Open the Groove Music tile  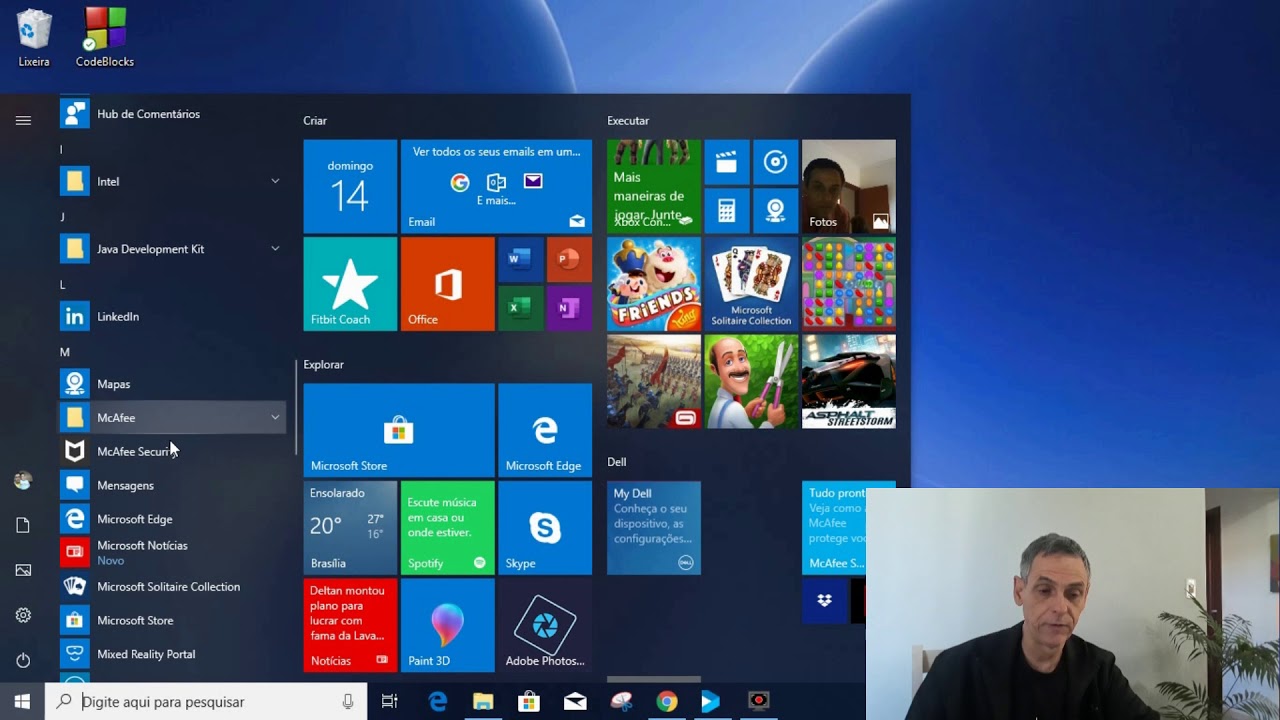(x=775, y=162)
